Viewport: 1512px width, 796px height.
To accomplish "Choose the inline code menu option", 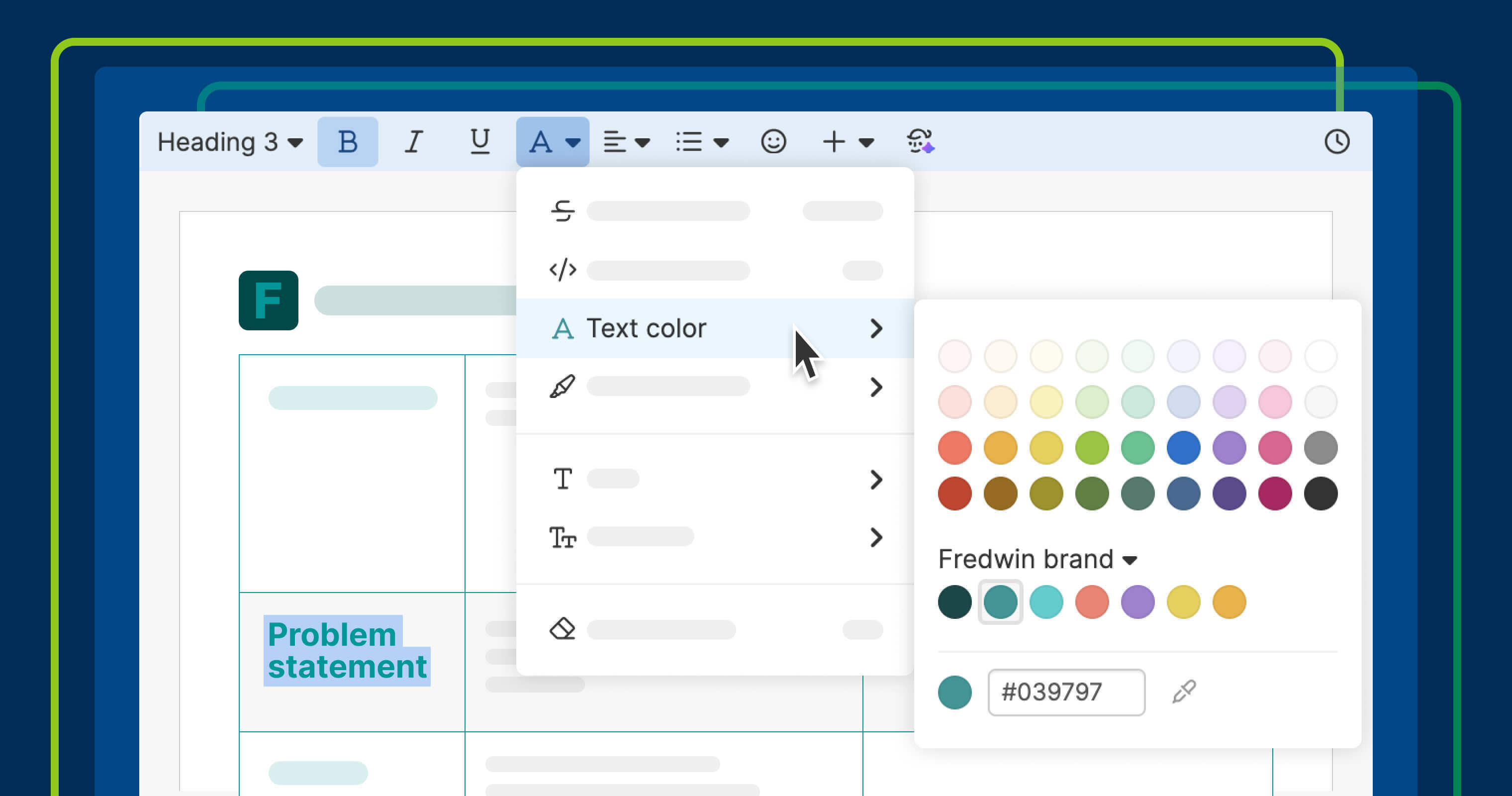I will [x=715, y=270].
